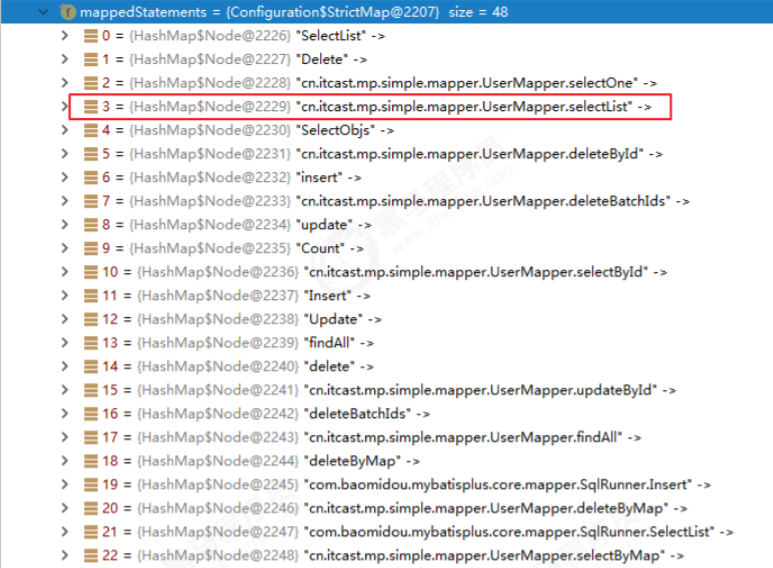This screenshot has height=568, width=773.
Task: Expand entry 12 "Update"
Action: point(65,320)
